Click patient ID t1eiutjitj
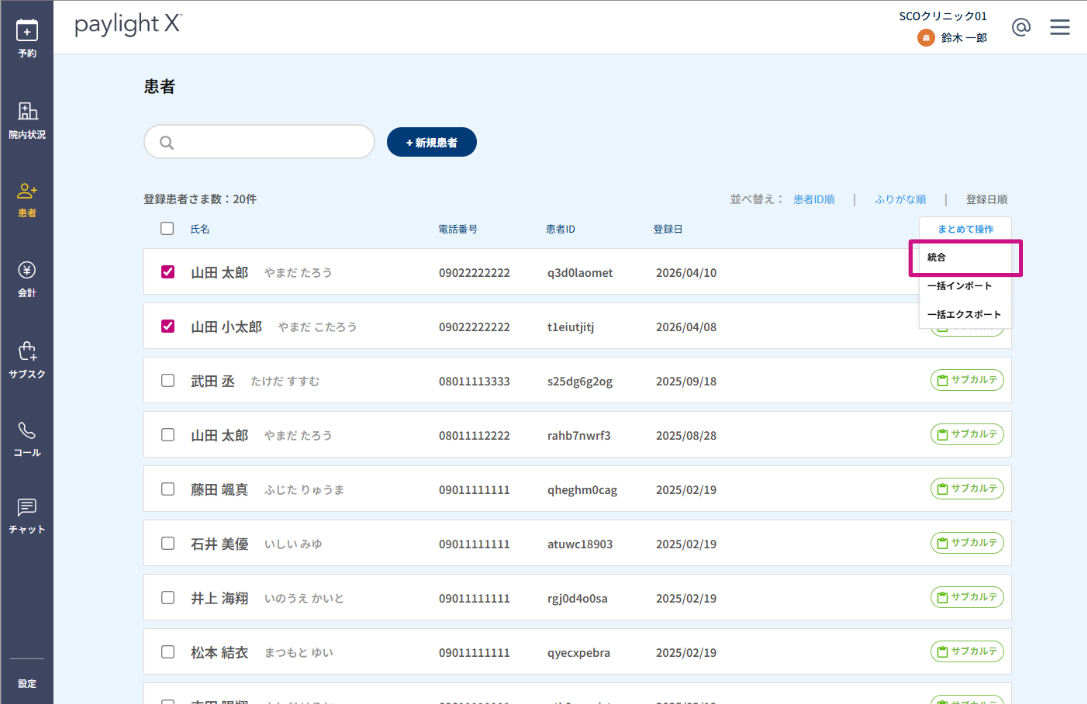Image resolution: width=1087 pixels, height=704 pixels. pyautogui.click(x=571, y=327)
